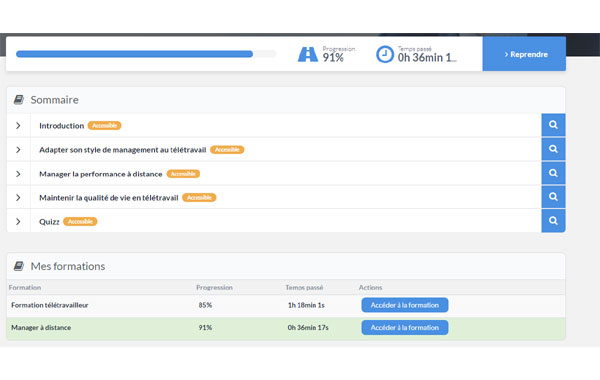This screenshot has width=600, height=380.
Task: Click the '0h 36min 1...' time in top bar
Action: point(427,57)
